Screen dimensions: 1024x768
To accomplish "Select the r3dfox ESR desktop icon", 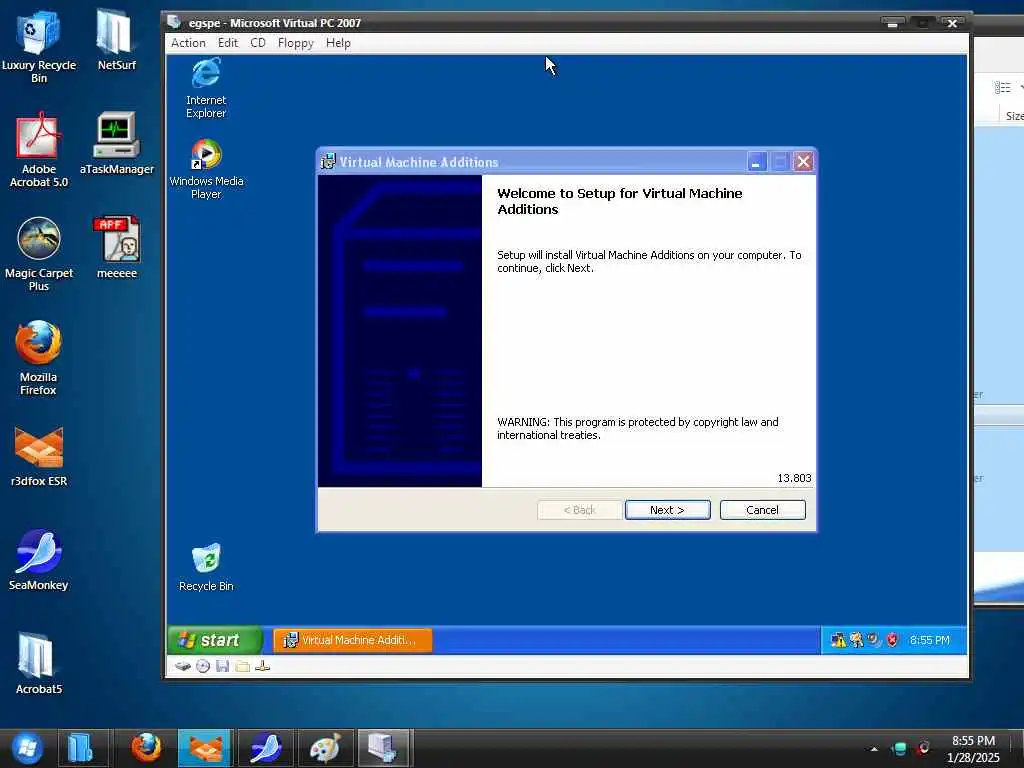I will tap(39, 456).
